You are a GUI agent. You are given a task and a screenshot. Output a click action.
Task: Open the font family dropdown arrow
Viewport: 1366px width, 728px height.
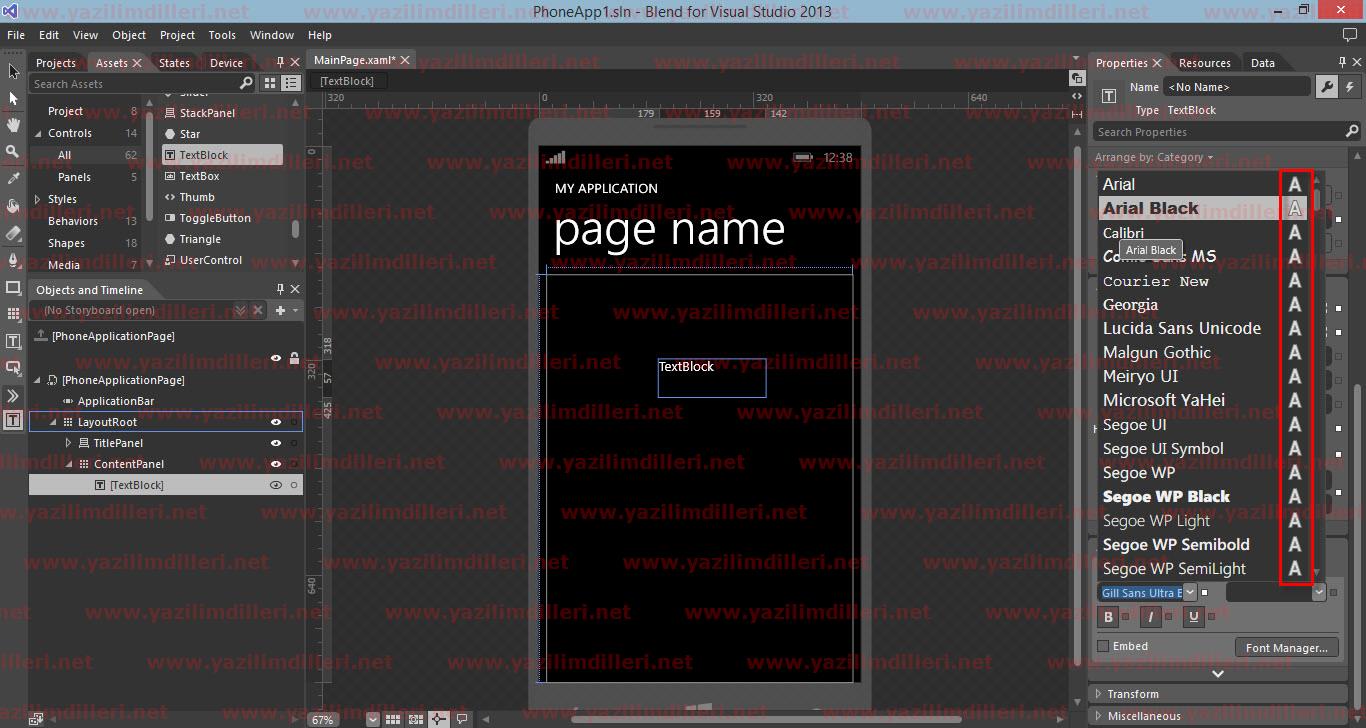coord(1190,593)
